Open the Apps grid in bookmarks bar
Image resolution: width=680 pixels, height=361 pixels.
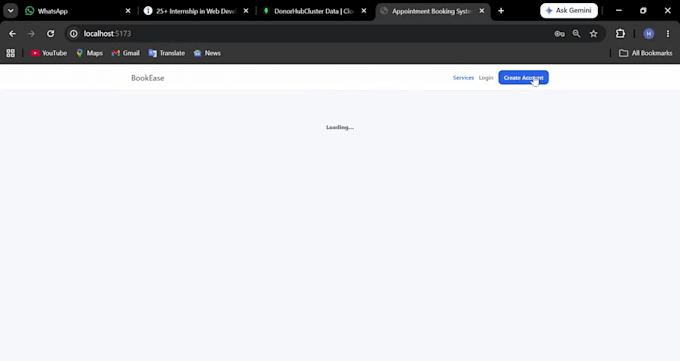point(11,53)
